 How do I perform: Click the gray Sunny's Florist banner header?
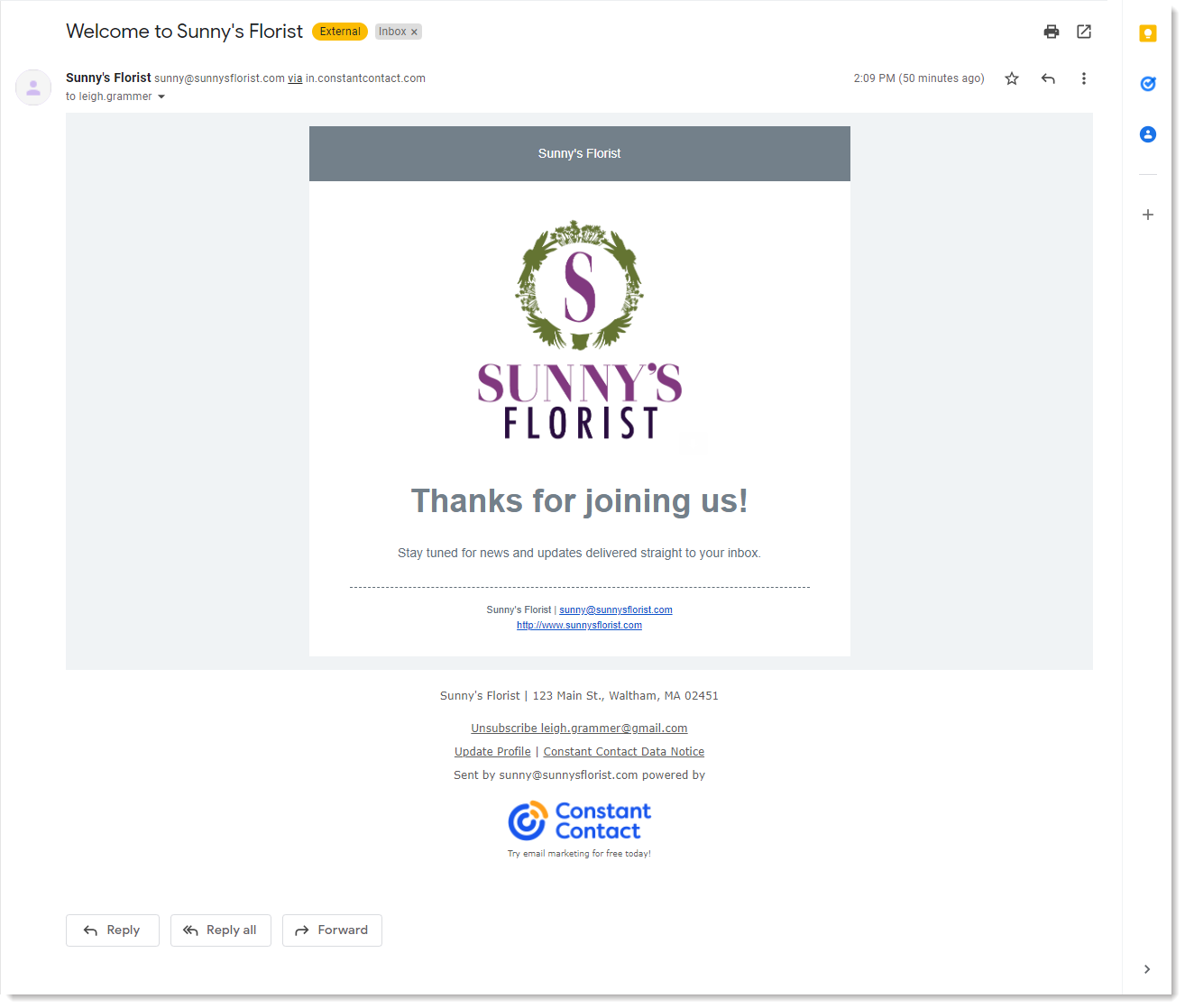coord(580,154)
